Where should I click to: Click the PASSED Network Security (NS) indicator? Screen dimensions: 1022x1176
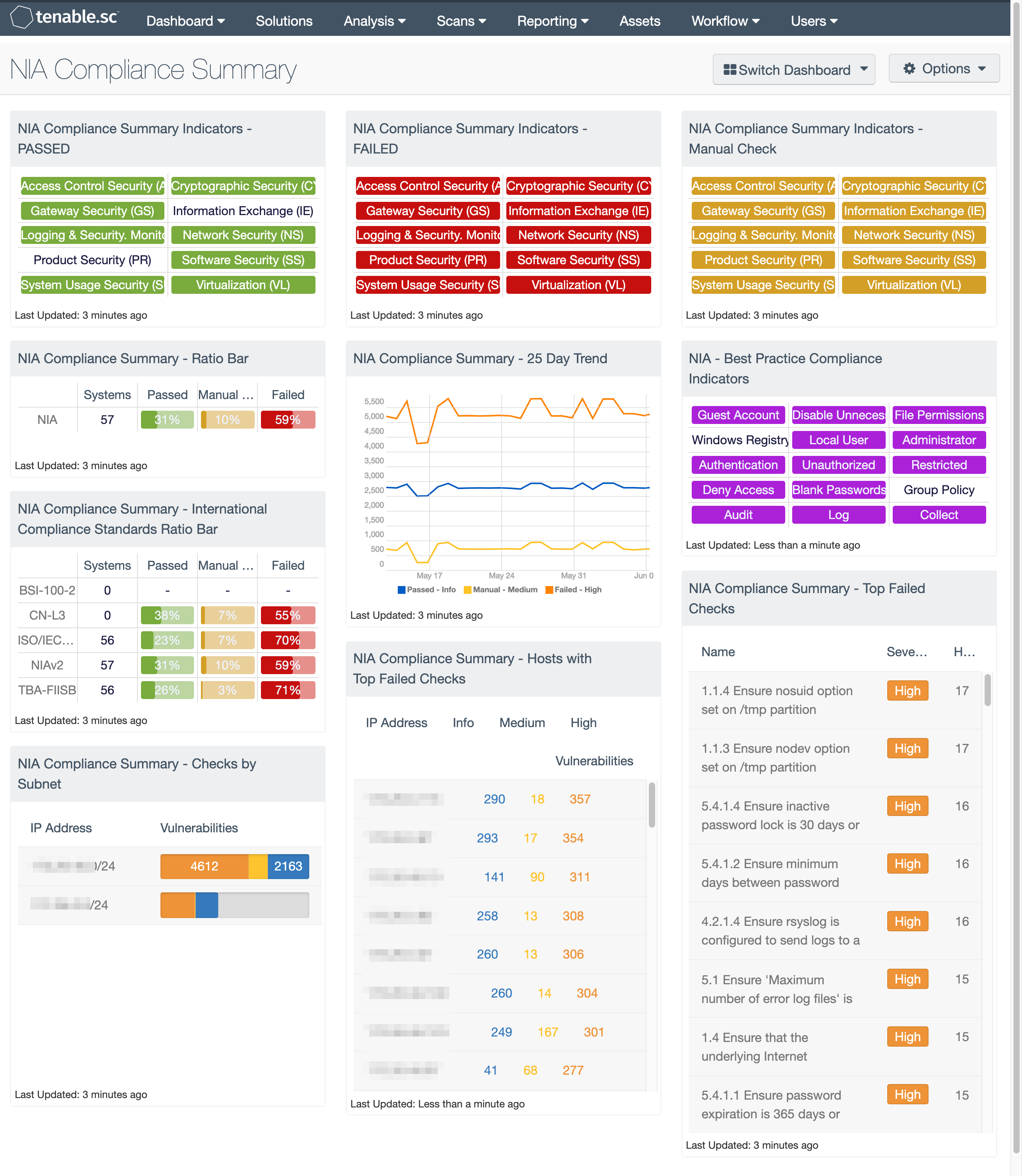tap(243, 235)
